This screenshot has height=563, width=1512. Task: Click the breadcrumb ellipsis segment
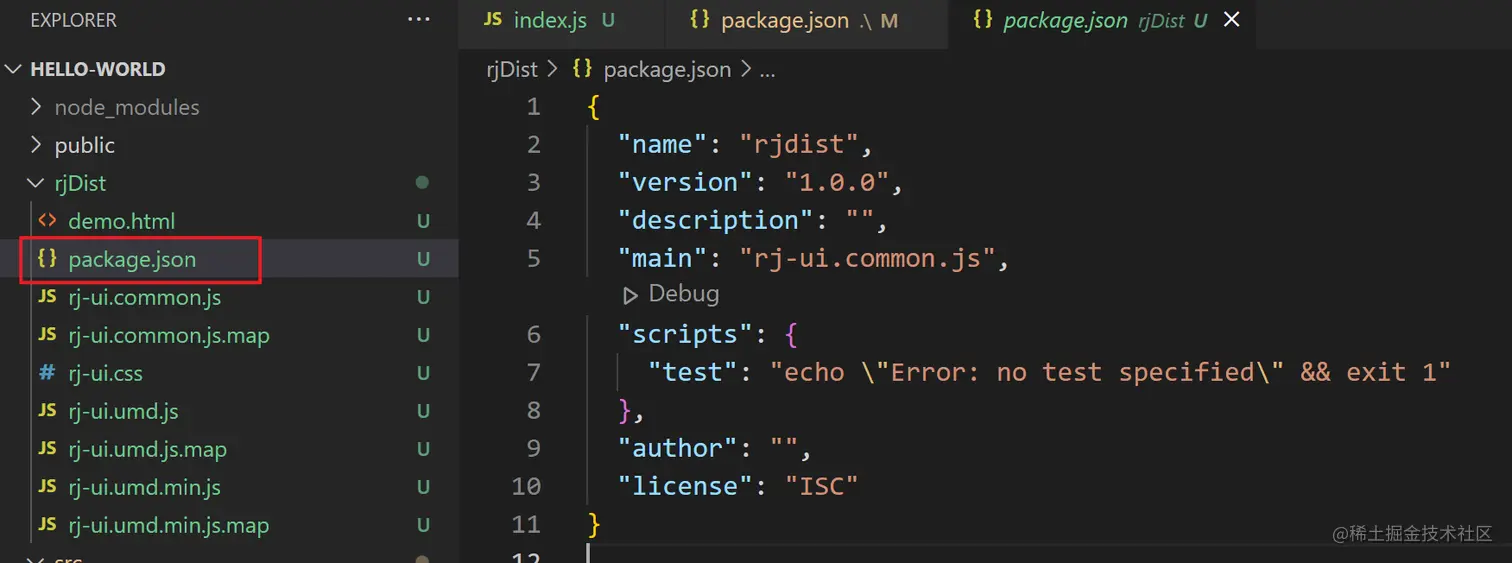click(x=767, y=70)
